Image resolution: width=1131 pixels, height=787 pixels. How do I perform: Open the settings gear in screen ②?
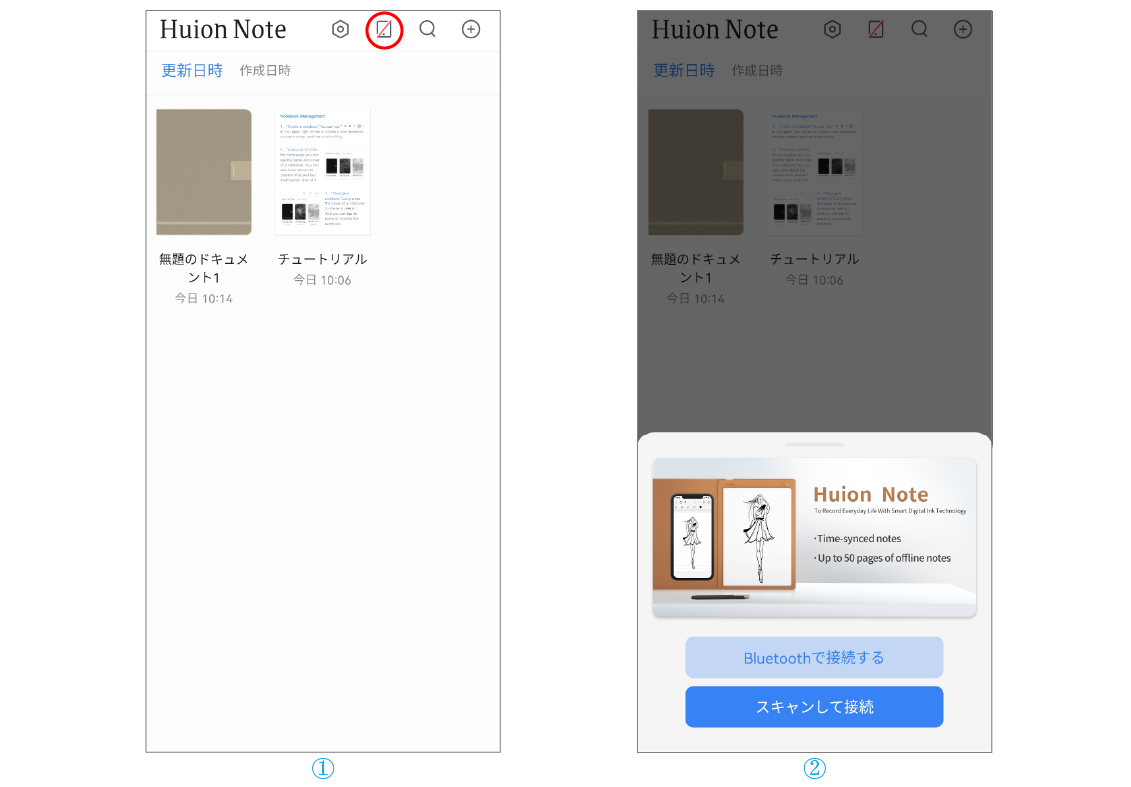click(x=832, y=29)
